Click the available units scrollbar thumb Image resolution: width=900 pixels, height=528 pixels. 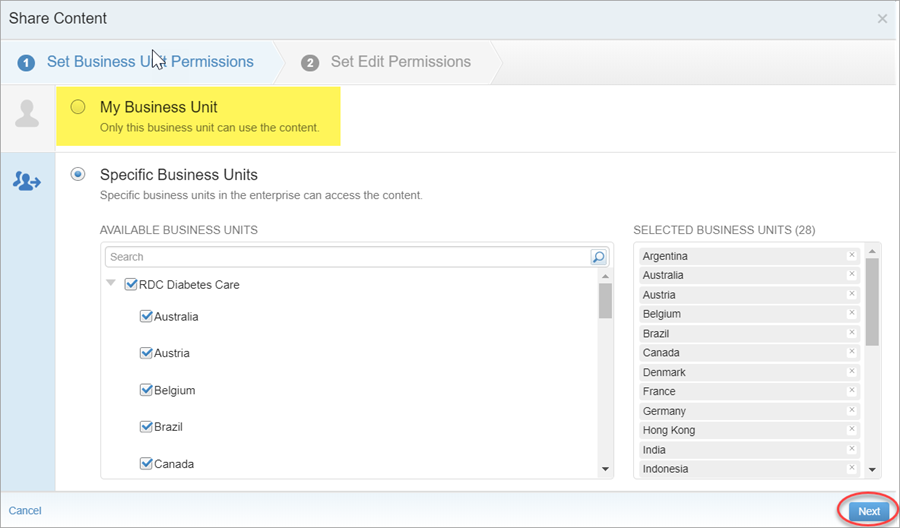coord(605,301)
